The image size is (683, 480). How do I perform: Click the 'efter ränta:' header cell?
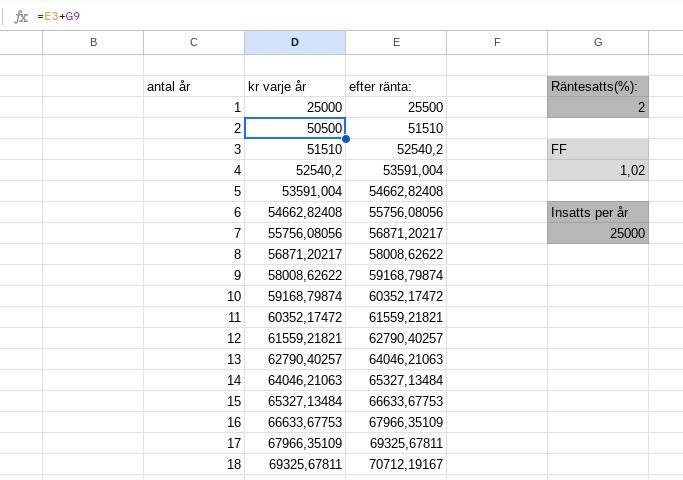tap(396, 86)
